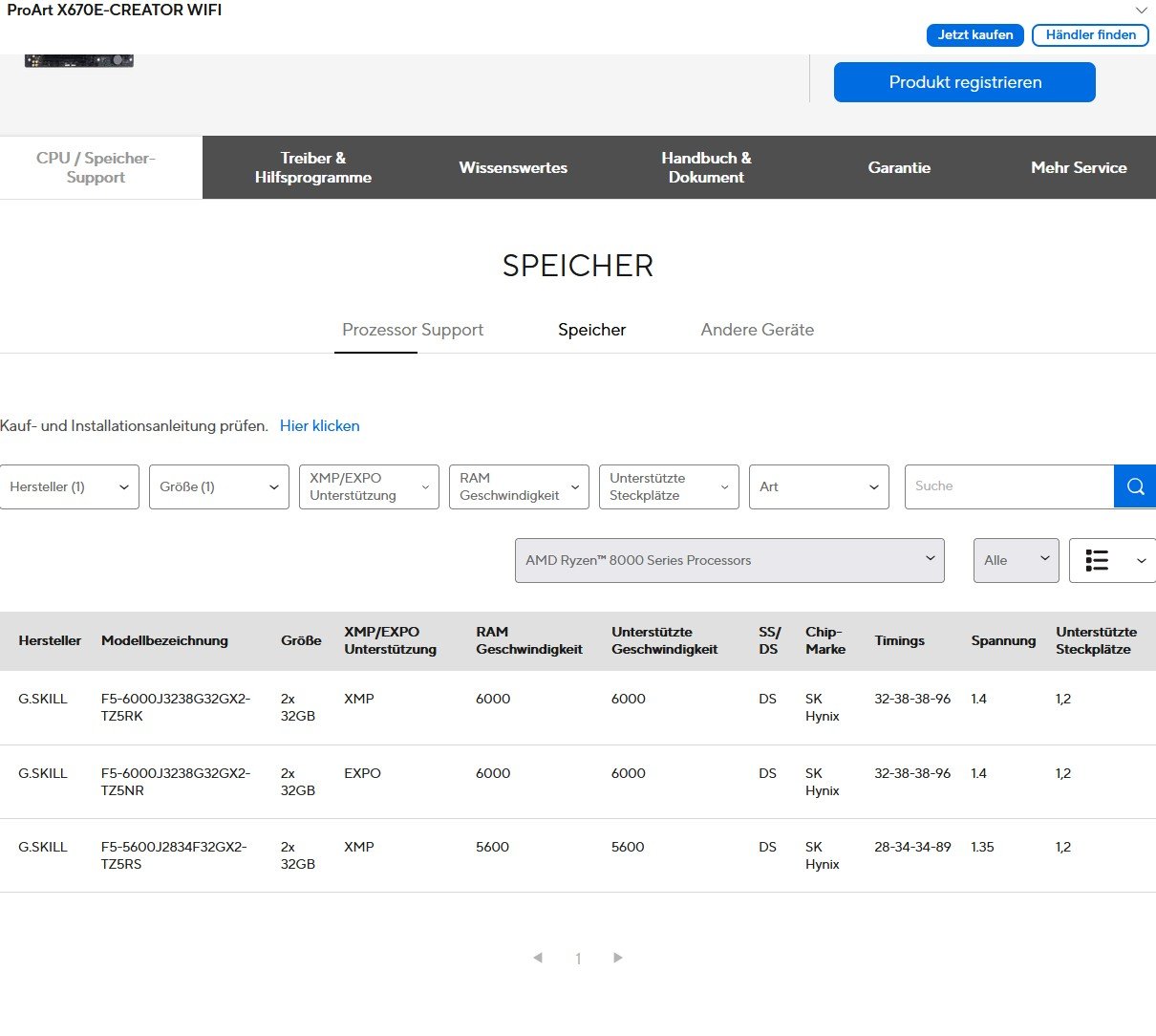Click the EXPO cell in TZ5NR row
This screenshot has height=1036, width=1156.
pyautogui.click(x=362, y=773)
